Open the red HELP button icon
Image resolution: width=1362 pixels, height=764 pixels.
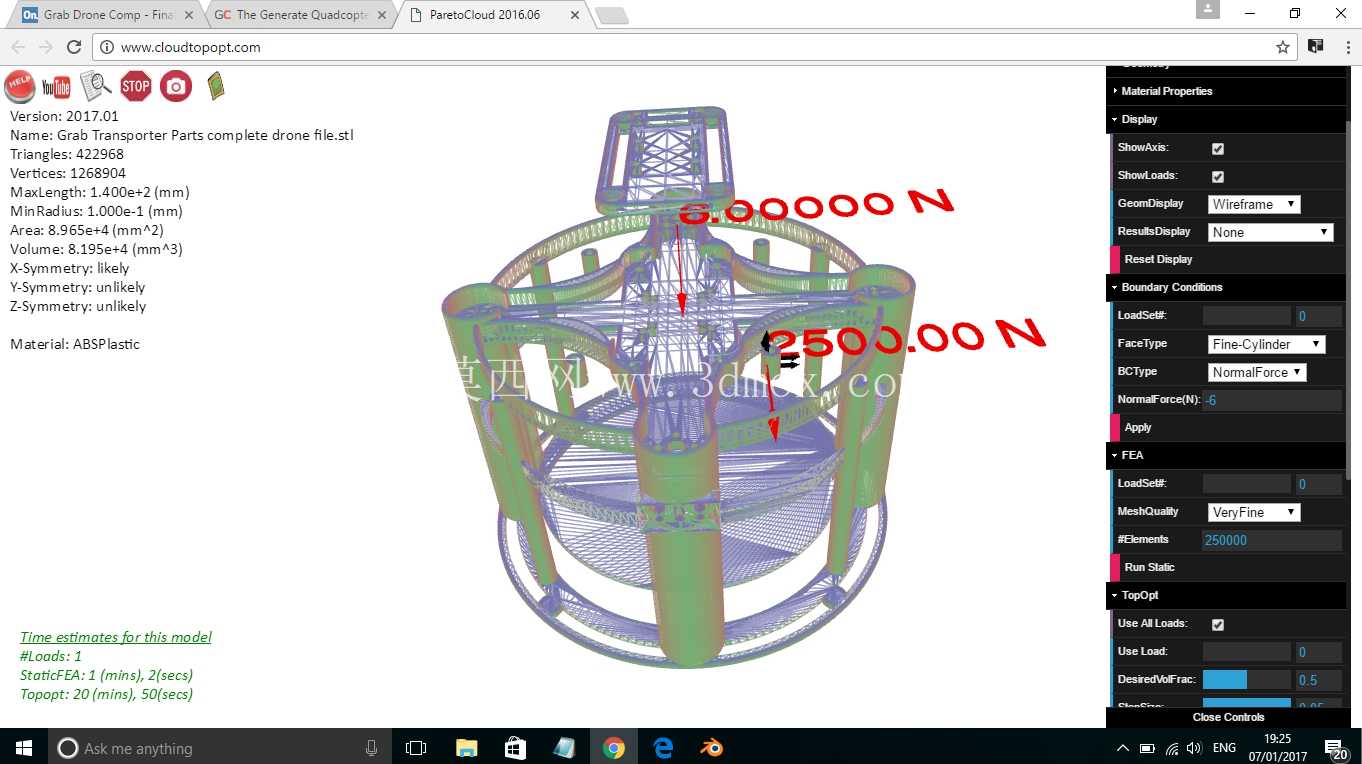(x=20, y=86)
